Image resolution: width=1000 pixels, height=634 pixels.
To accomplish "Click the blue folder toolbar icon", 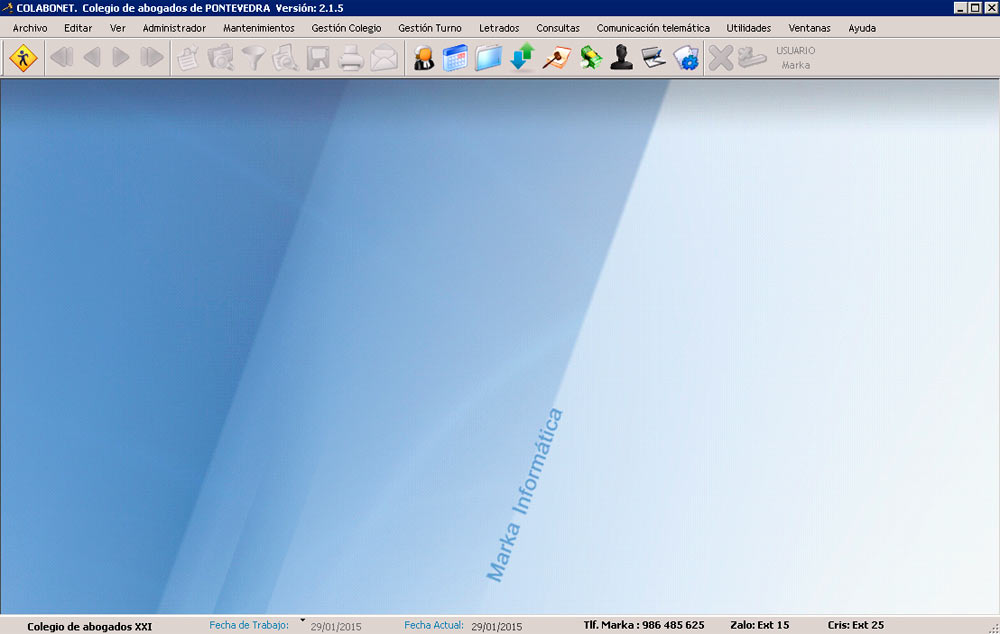I will click(488, 59).
